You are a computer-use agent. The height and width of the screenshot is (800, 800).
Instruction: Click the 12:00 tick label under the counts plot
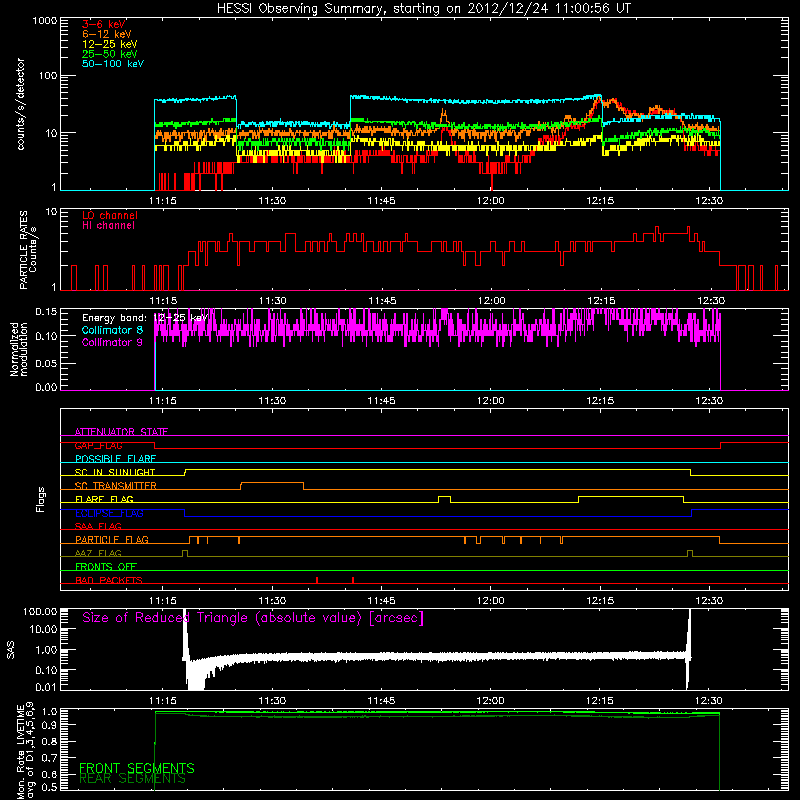tap(491, 201)
